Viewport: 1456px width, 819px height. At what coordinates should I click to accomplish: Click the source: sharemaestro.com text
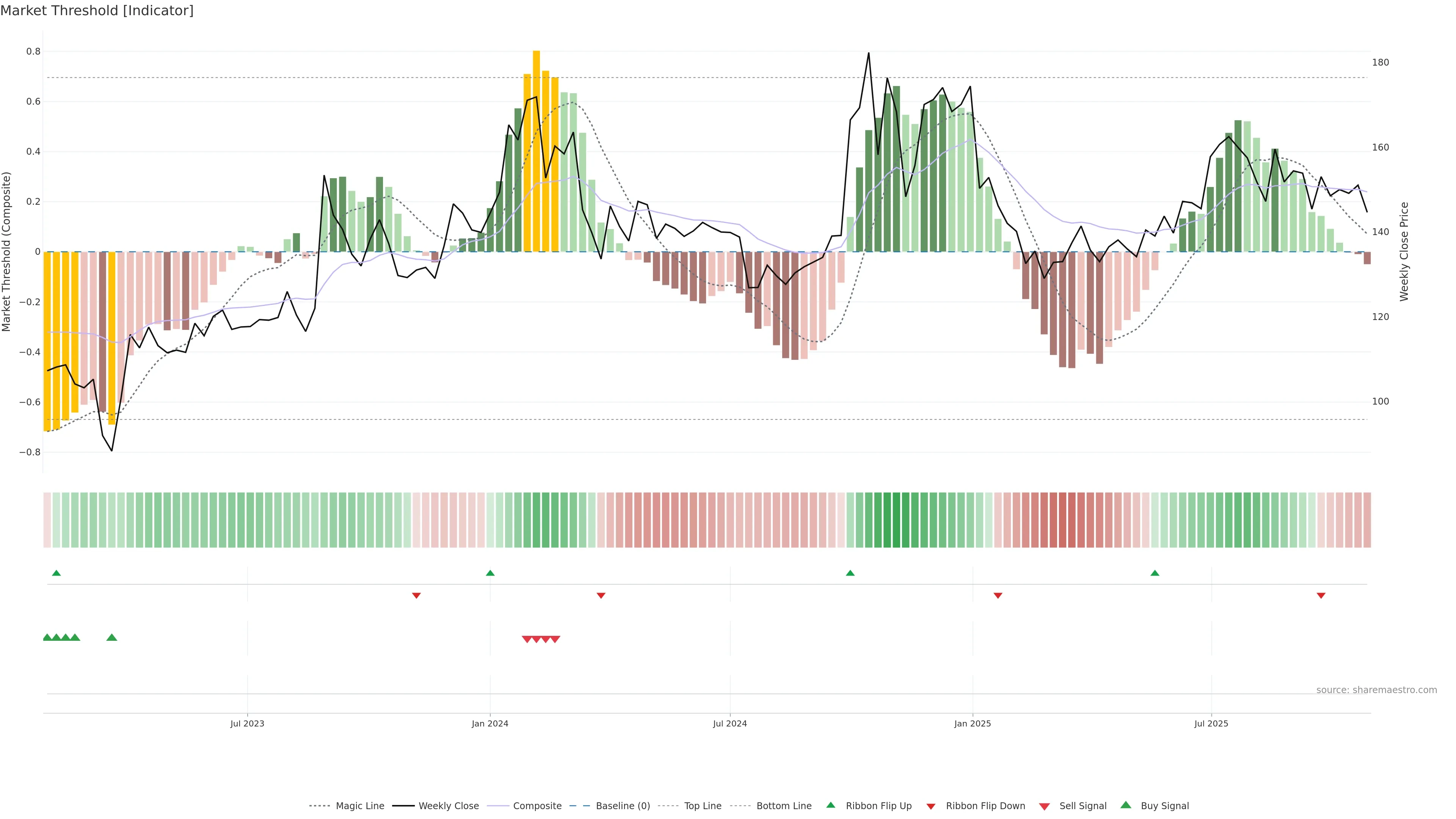coord(1376,690)
